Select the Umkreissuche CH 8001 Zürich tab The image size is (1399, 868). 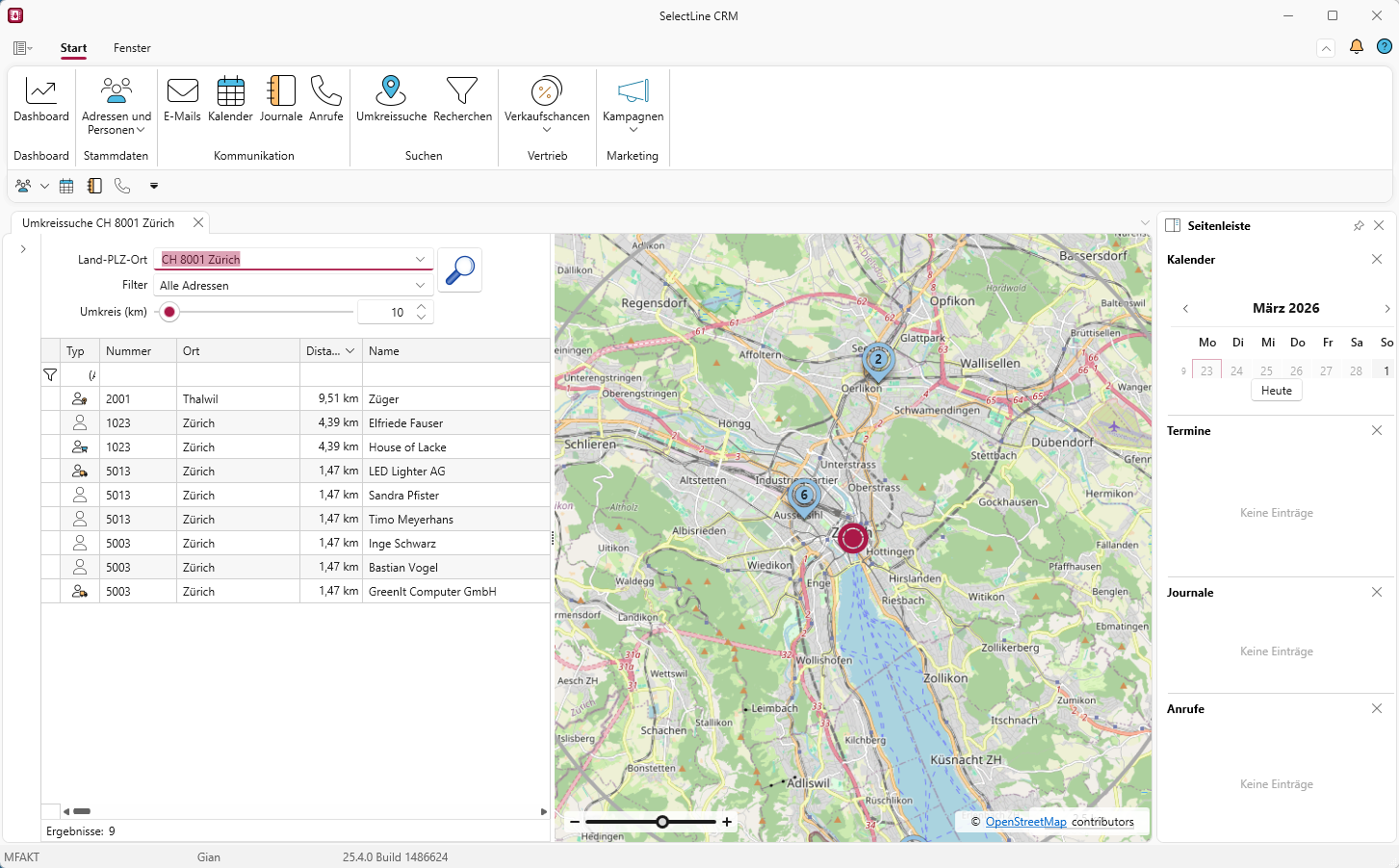(98, 223)
